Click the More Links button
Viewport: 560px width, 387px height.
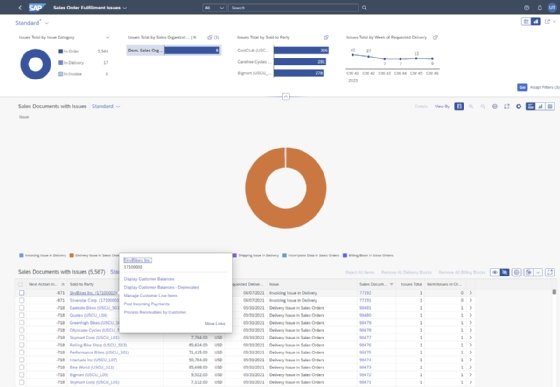coord(215,323)
